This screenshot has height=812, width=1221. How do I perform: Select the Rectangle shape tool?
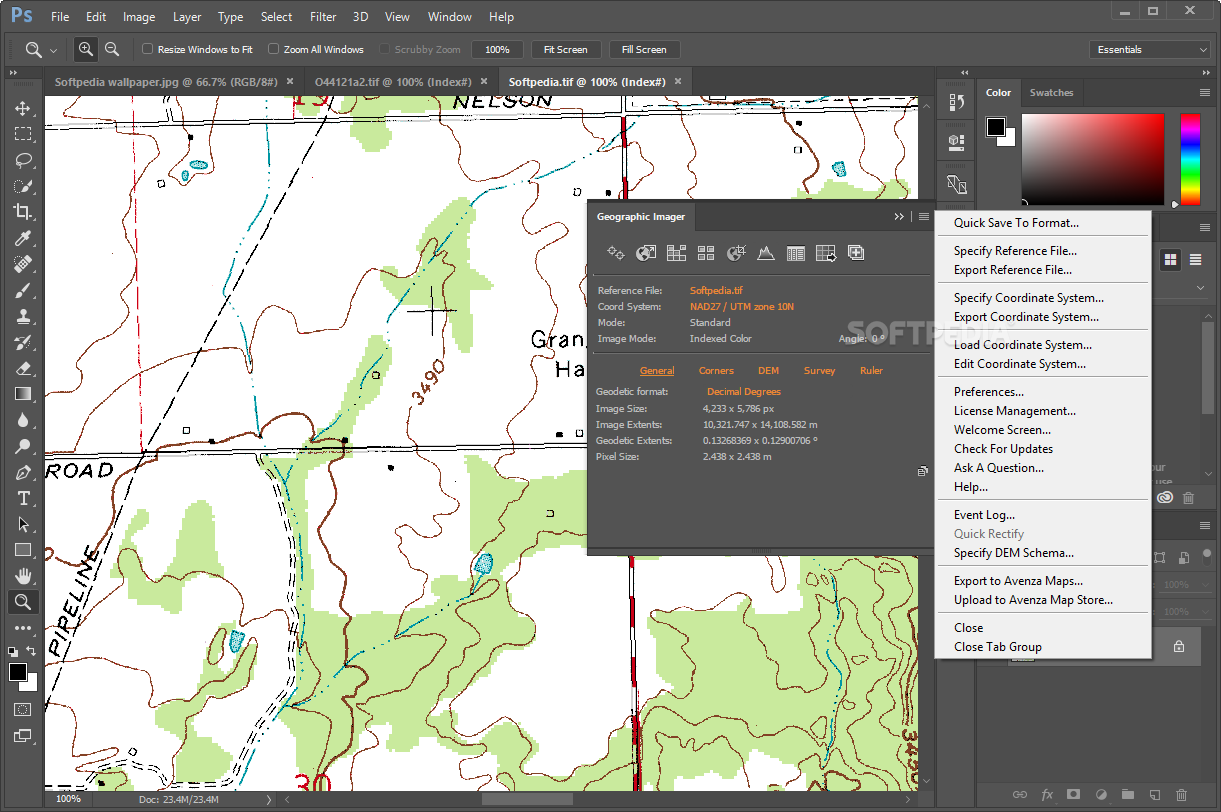[22, 550]
